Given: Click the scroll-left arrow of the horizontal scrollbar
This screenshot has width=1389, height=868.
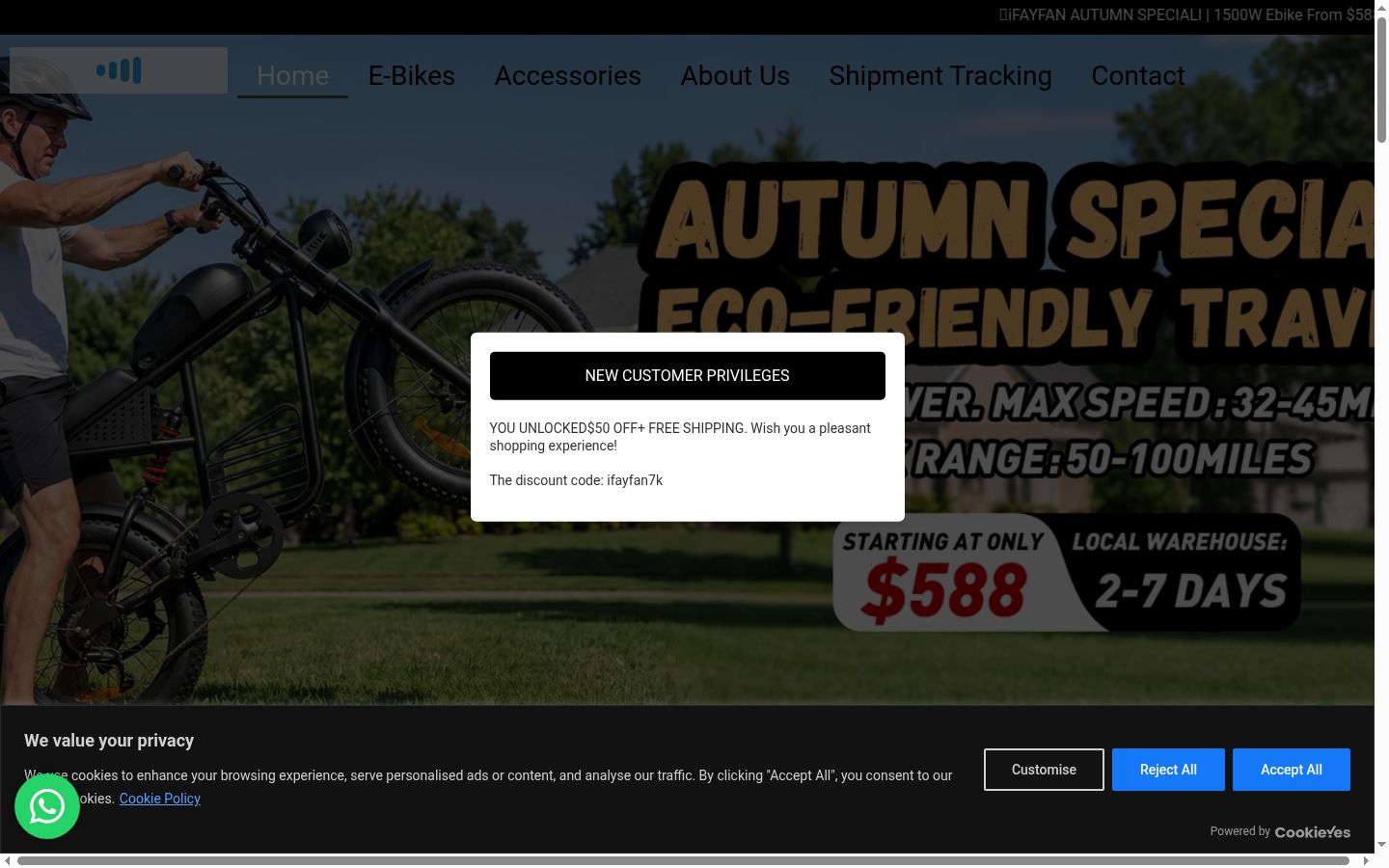Looking at the screenshot, I should pyautogui.click(x=8, y=860).
